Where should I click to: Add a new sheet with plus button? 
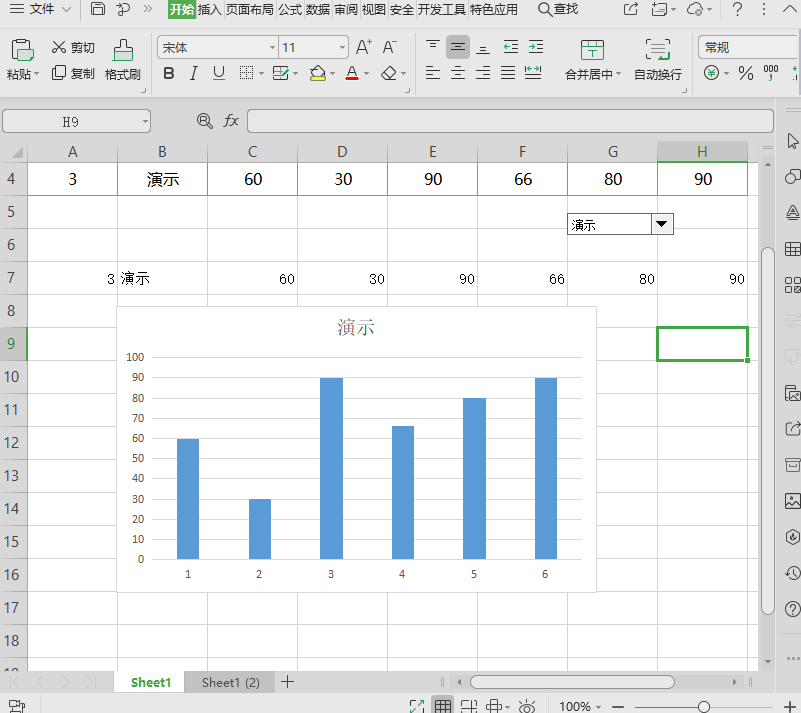[288, 682]
